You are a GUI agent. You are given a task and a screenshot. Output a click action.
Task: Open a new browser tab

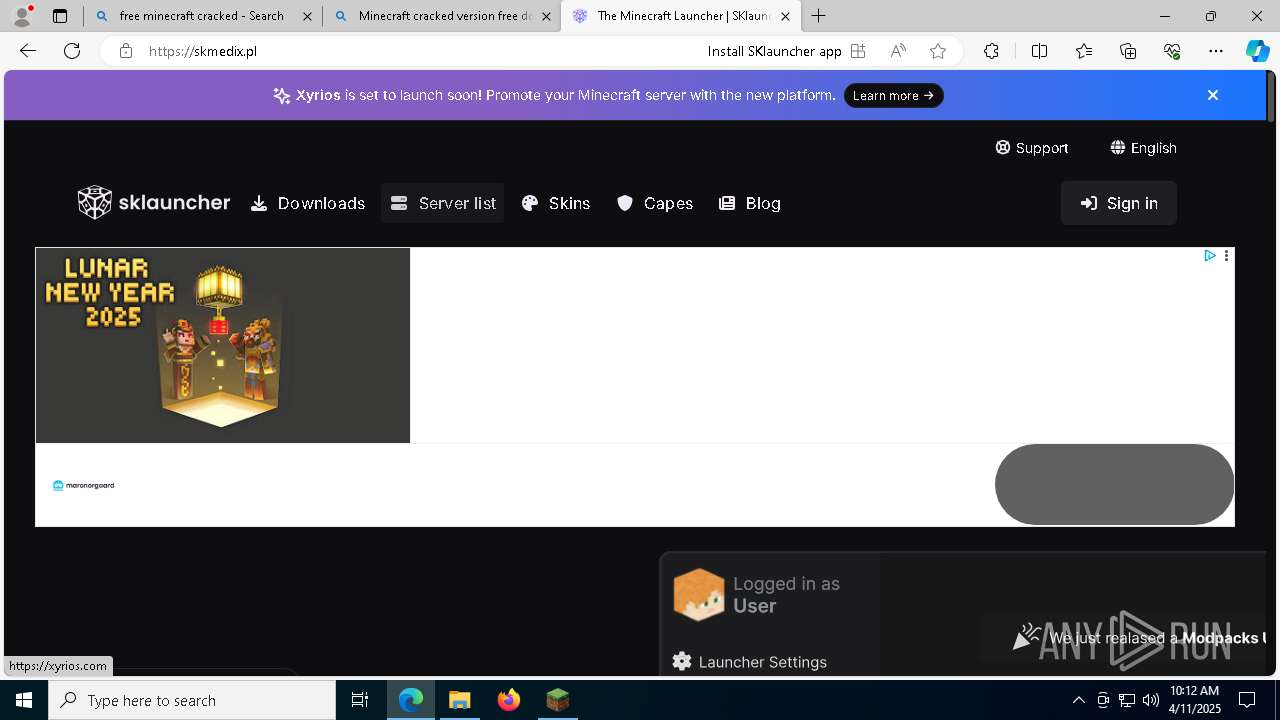point(819,16)
